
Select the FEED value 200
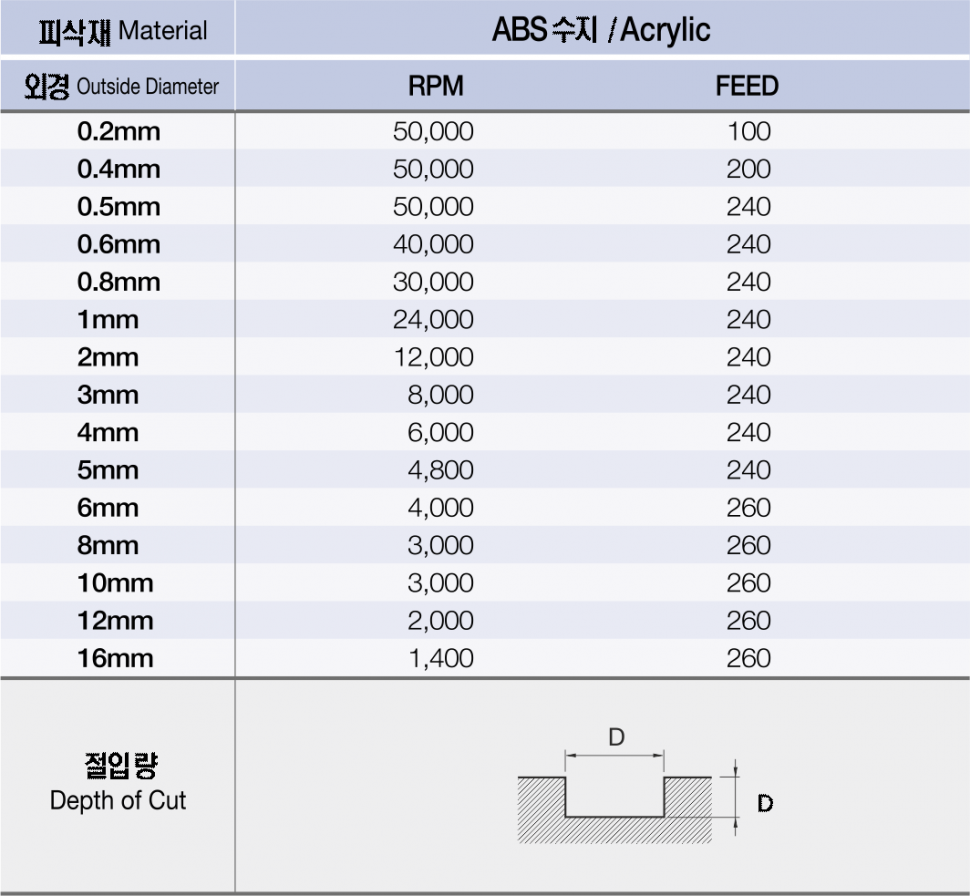(x=749, y=169)
